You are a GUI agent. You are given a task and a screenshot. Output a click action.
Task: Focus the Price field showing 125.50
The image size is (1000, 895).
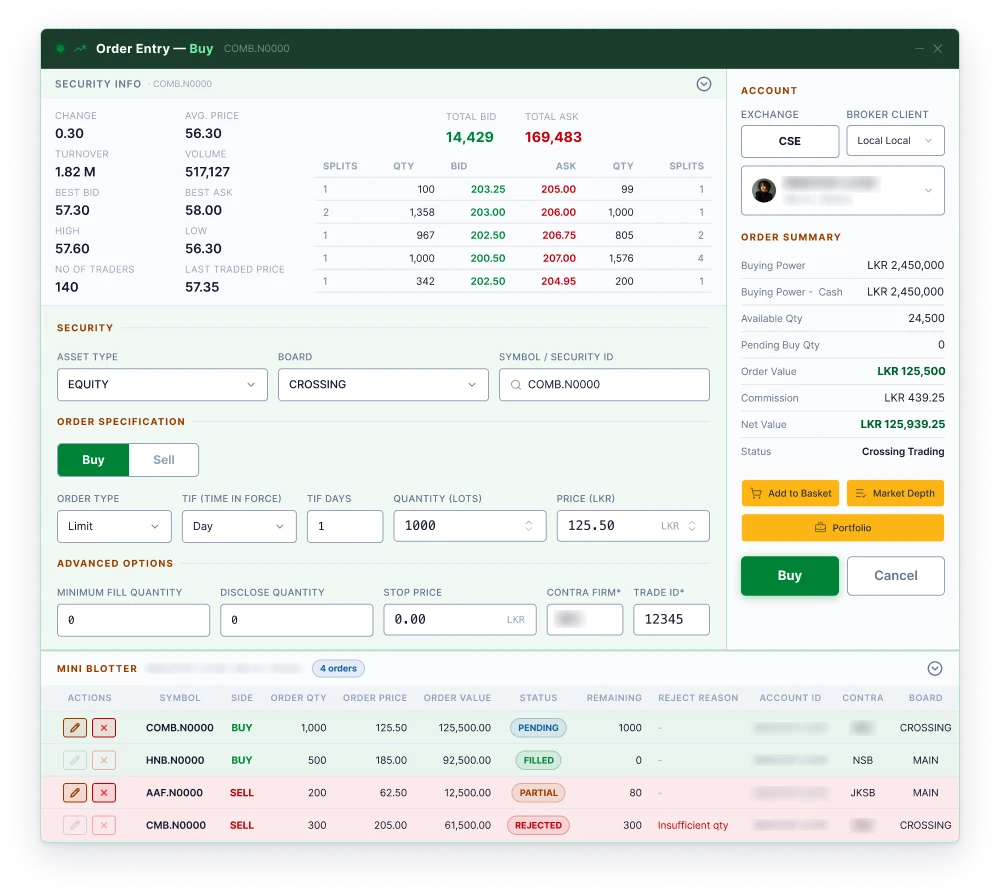633,526
